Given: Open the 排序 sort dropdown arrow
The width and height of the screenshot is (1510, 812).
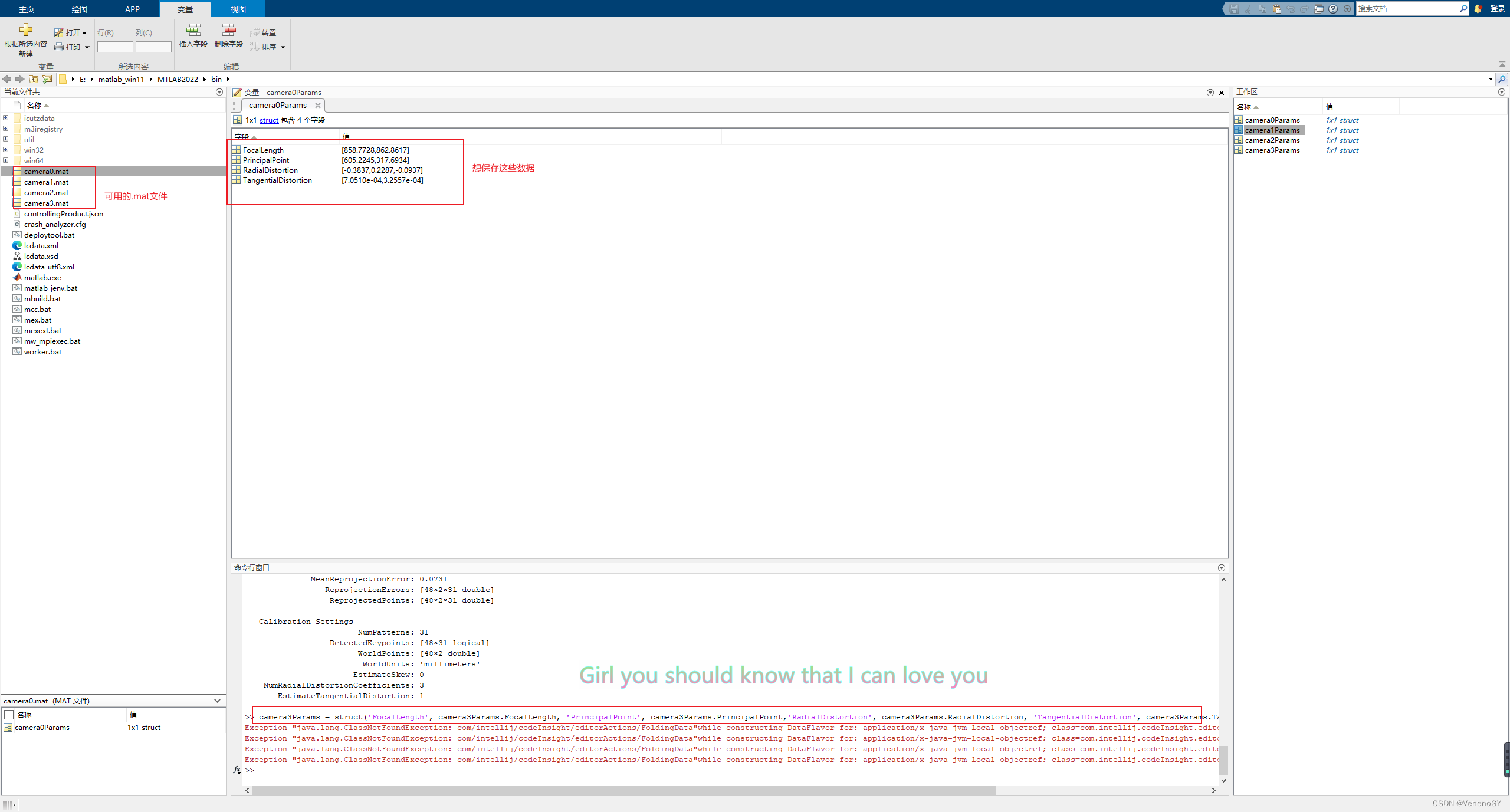Looking at the screenshot, I should coord(283,47).
